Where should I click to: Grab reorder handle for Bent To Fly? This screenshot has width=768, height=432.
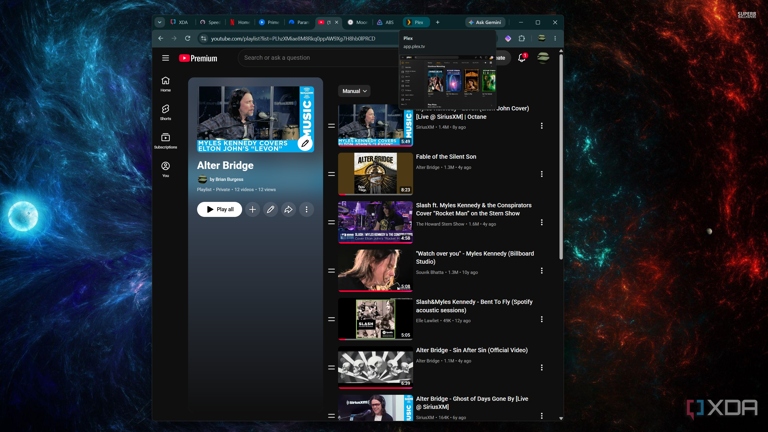(x=332, y=319)
